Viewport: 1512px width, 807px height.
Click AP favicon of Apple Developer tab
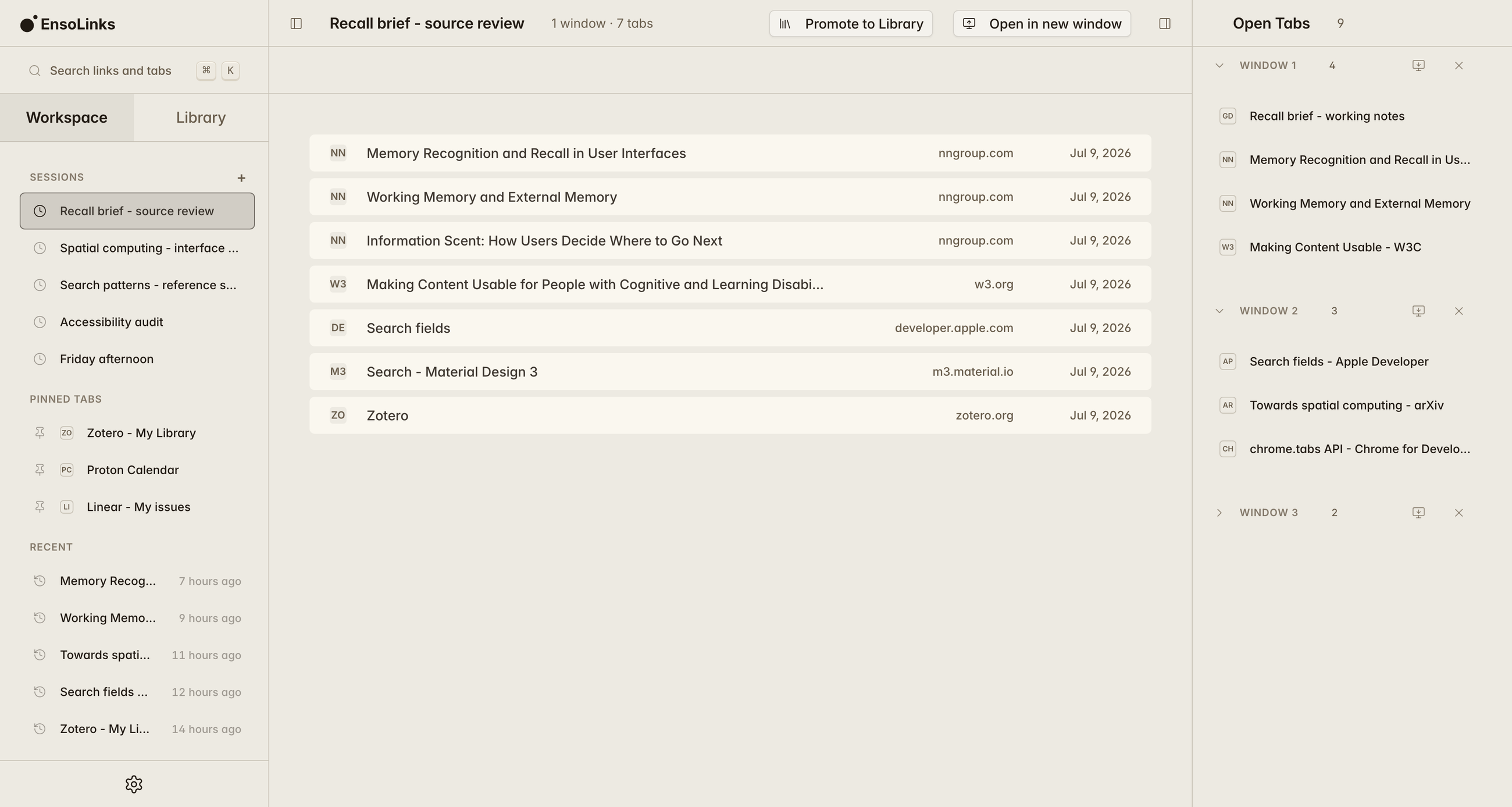coord(1228,362)
